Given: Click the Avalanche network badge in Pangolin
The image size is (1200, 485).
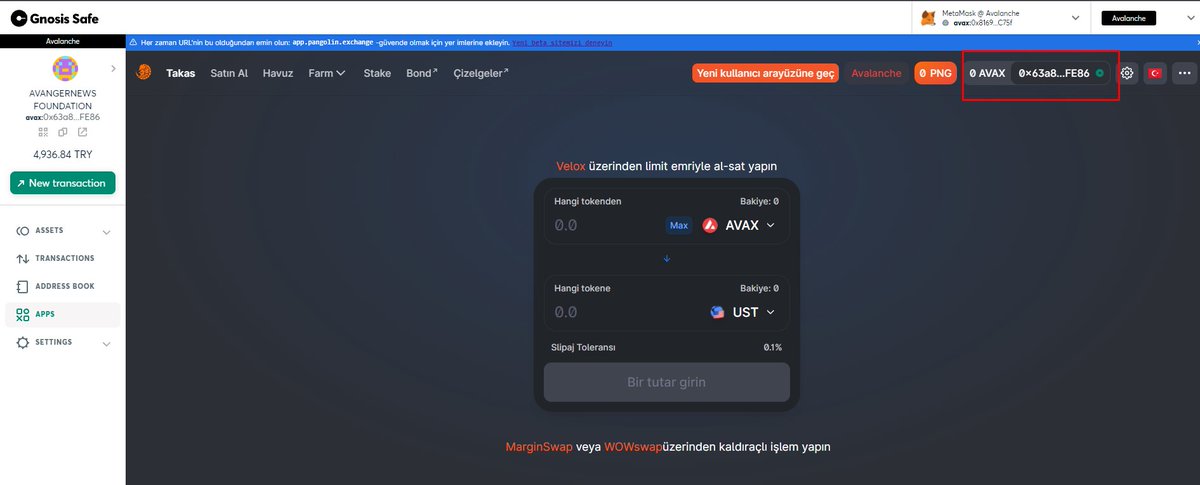Looking at the screenshot, I should point(876,73).
